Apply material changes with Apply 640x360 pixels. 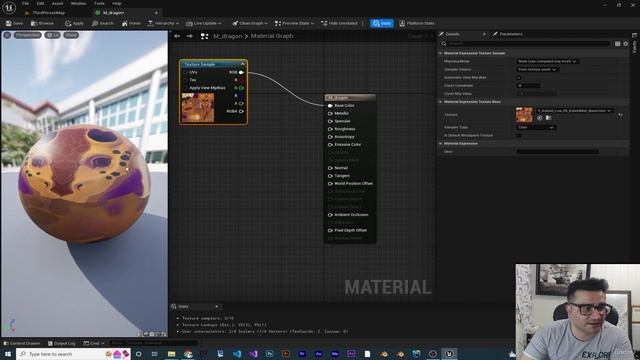pyautogui.click(x=74, y=23)
